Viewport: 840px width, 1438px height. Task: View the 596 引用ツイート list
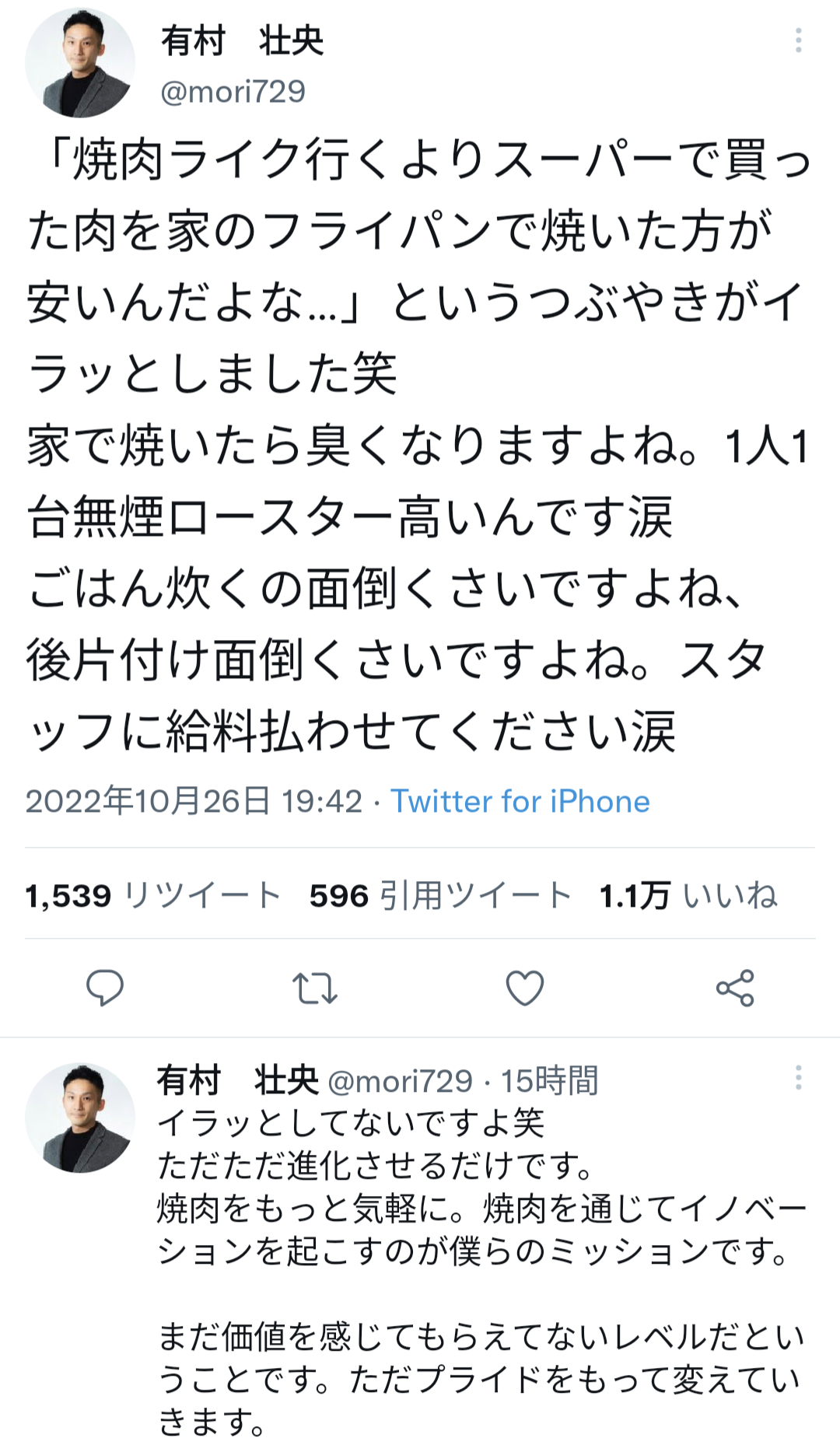click(x=440, y=895)
